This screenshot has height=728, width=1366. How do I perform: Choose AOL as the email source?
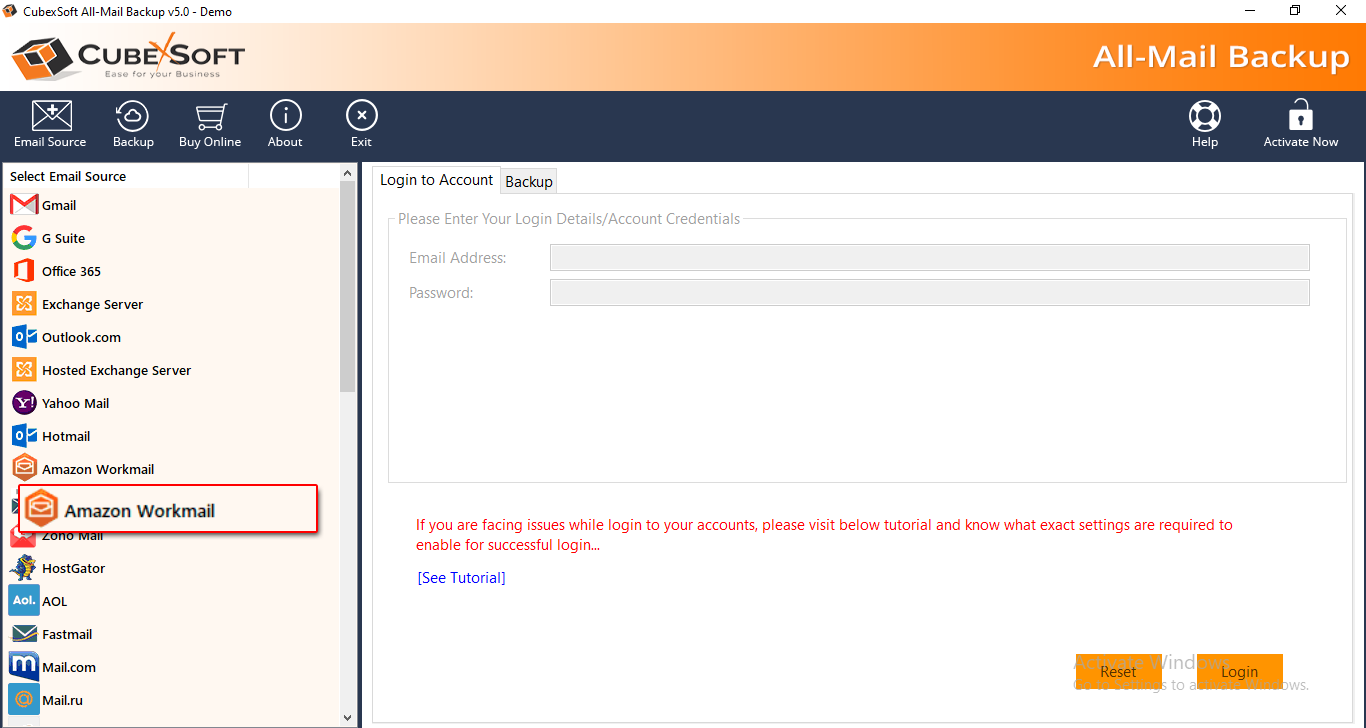click(x=54, y=601)
